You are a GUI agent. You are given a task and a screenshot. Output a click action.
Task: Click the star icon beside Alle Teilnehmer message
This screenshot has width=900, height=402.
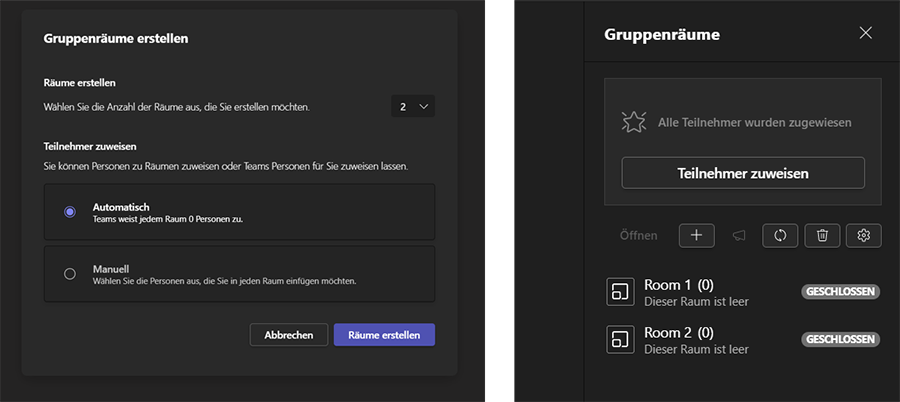pyautogui.click(x=636, y=122)
